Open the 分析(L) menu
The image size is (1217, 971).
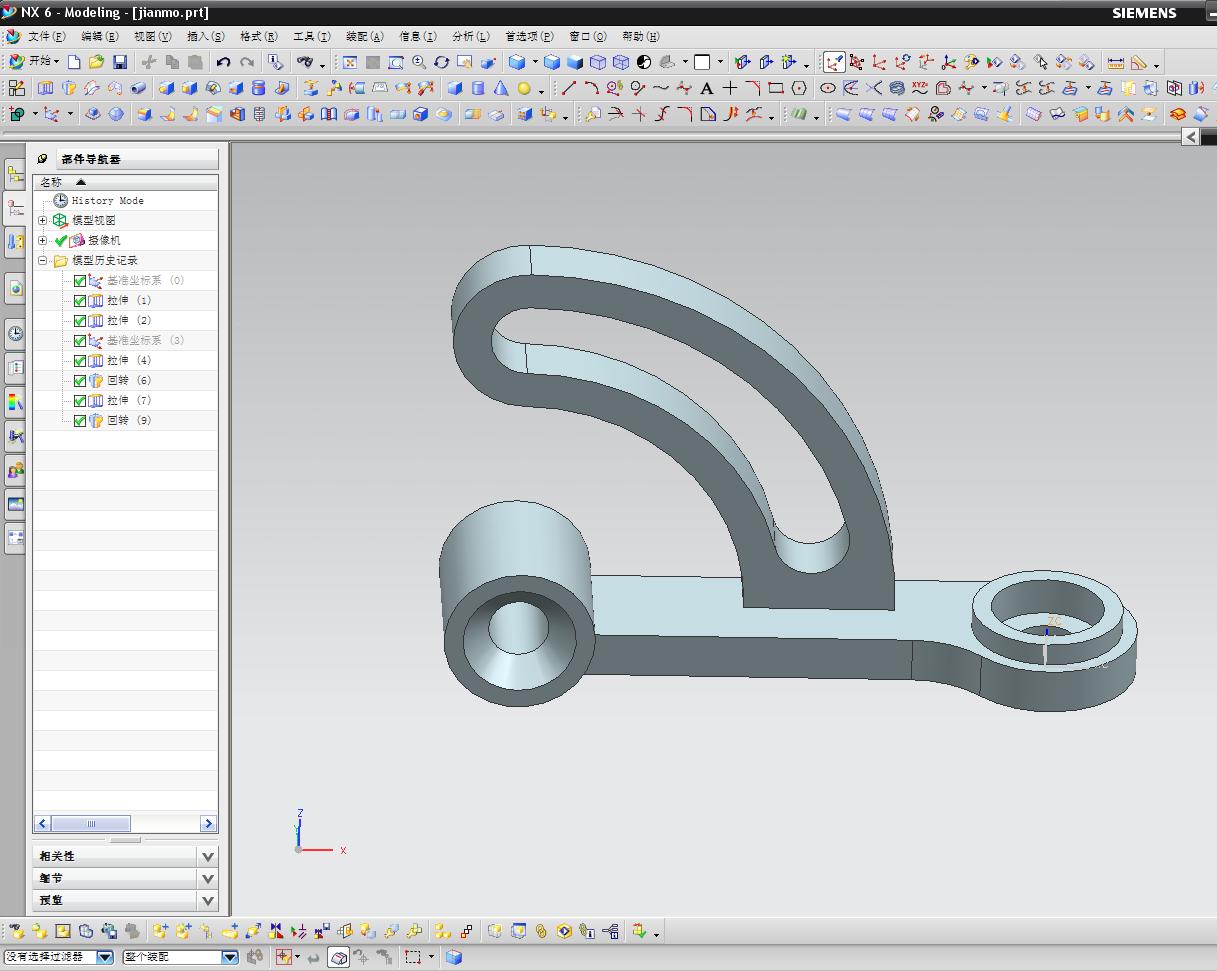click(470, 36)
